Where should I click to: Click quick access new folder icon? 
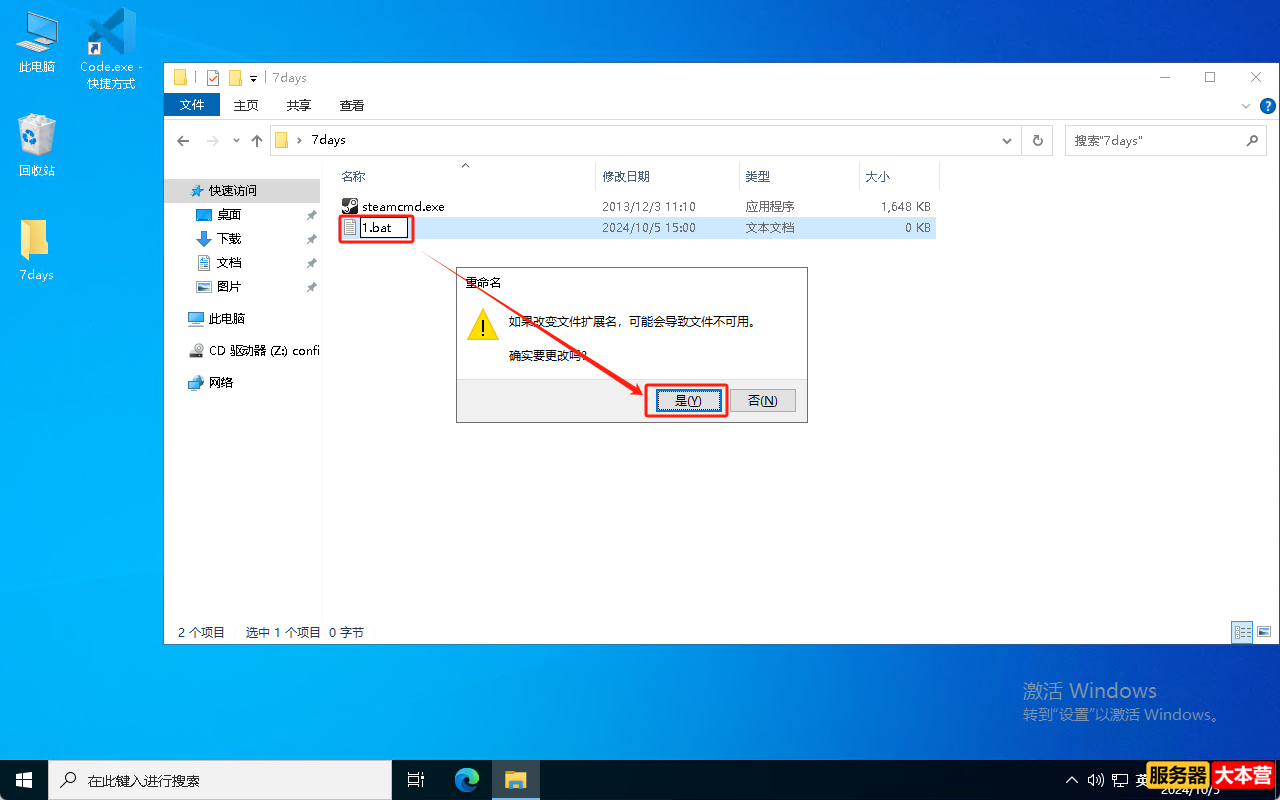click(x=236, y=78)
